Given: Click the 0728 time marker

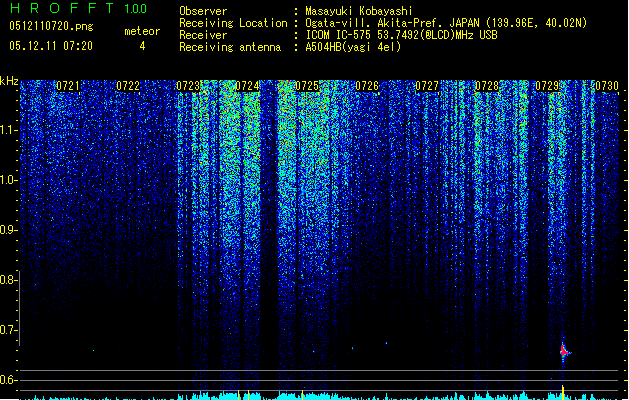Looking at the screenshot, I should coord(487,86).
